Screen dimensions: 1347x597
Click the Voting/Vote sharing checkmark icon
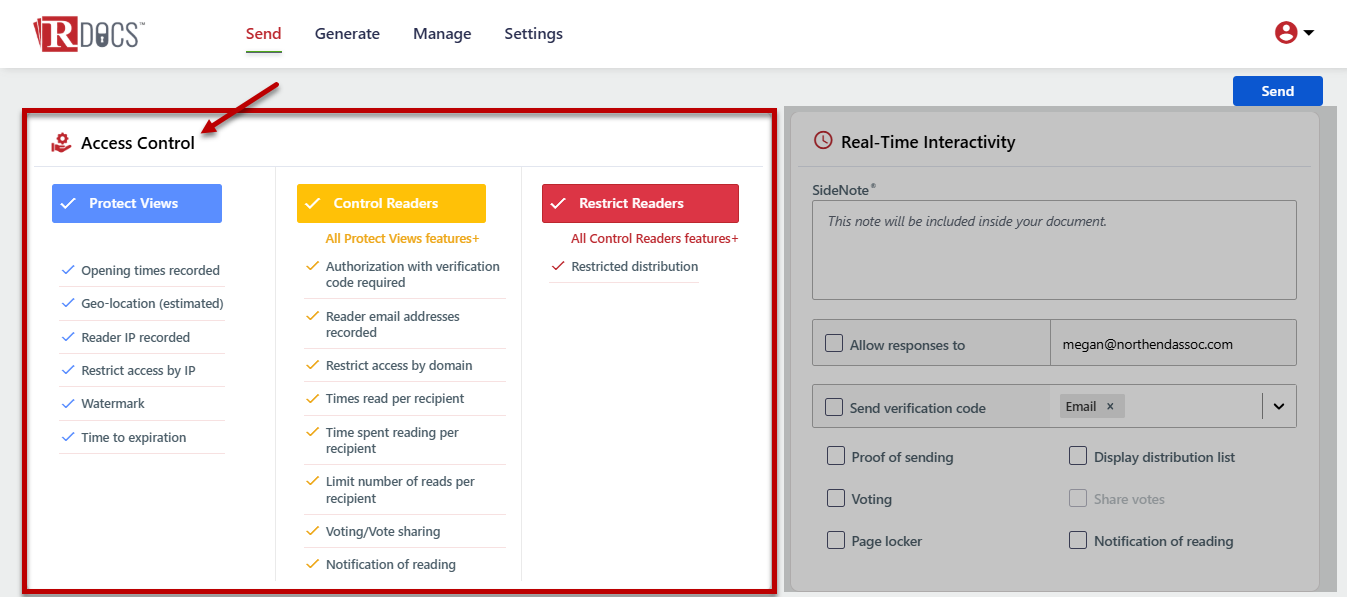coord(312,531)
